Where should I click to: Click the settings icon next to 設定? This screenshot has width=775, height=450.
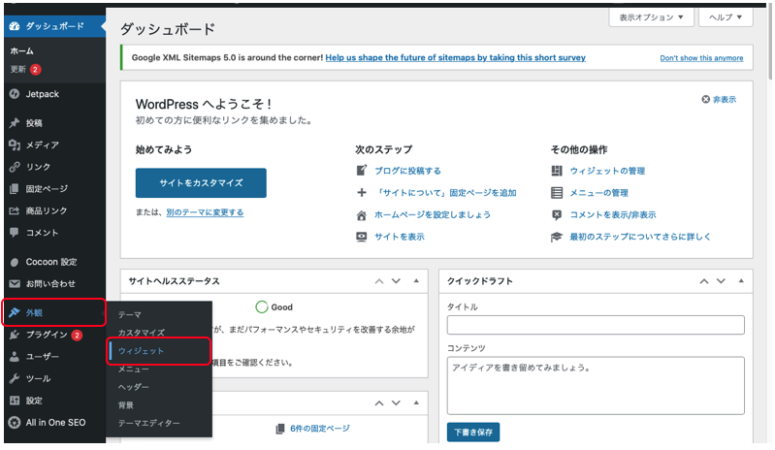[x=14, y=401]
